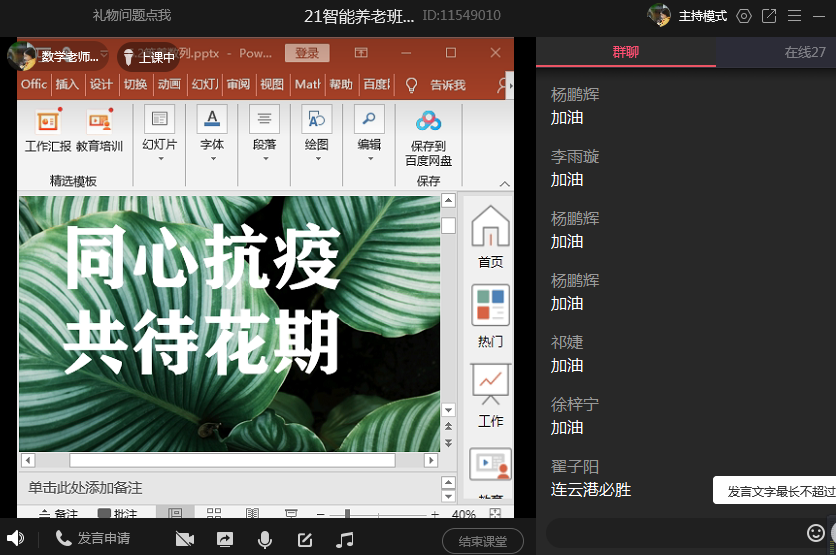Select the 教育培训 template icon
836x555 pixels.
[x=100, y=131]
